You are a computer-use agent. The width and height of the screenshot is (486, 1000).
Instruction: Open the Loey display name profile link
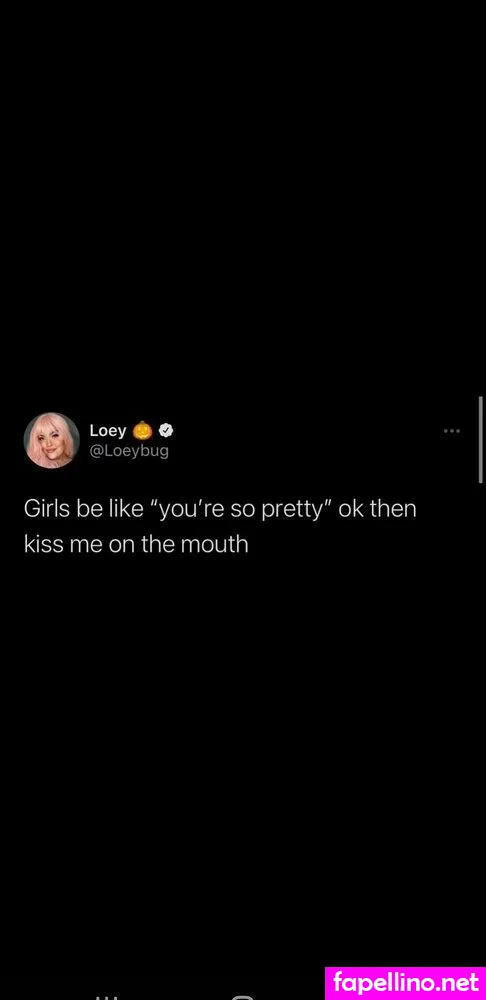[x=108, y=431]
